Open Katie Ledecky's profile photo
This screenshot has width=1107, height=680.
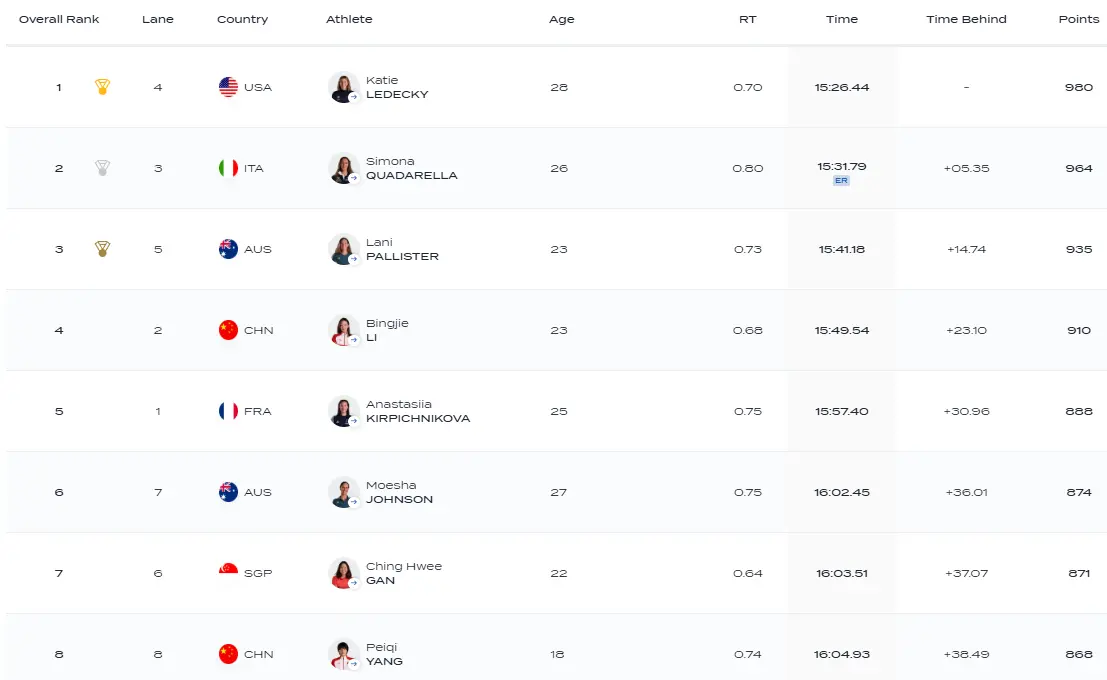click(x=344, y=88)
